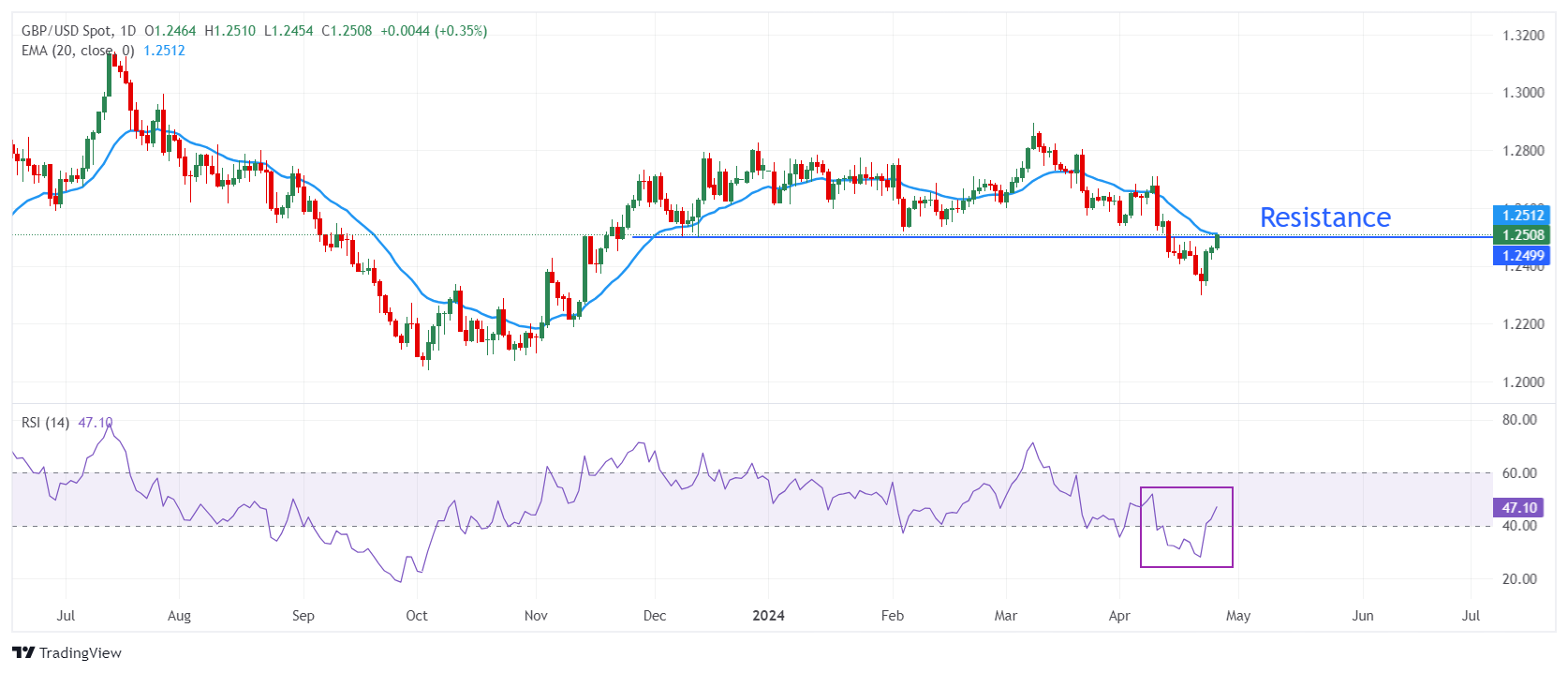
Task: Click the TradingView logo icon
Action: [x=23, y=652]
